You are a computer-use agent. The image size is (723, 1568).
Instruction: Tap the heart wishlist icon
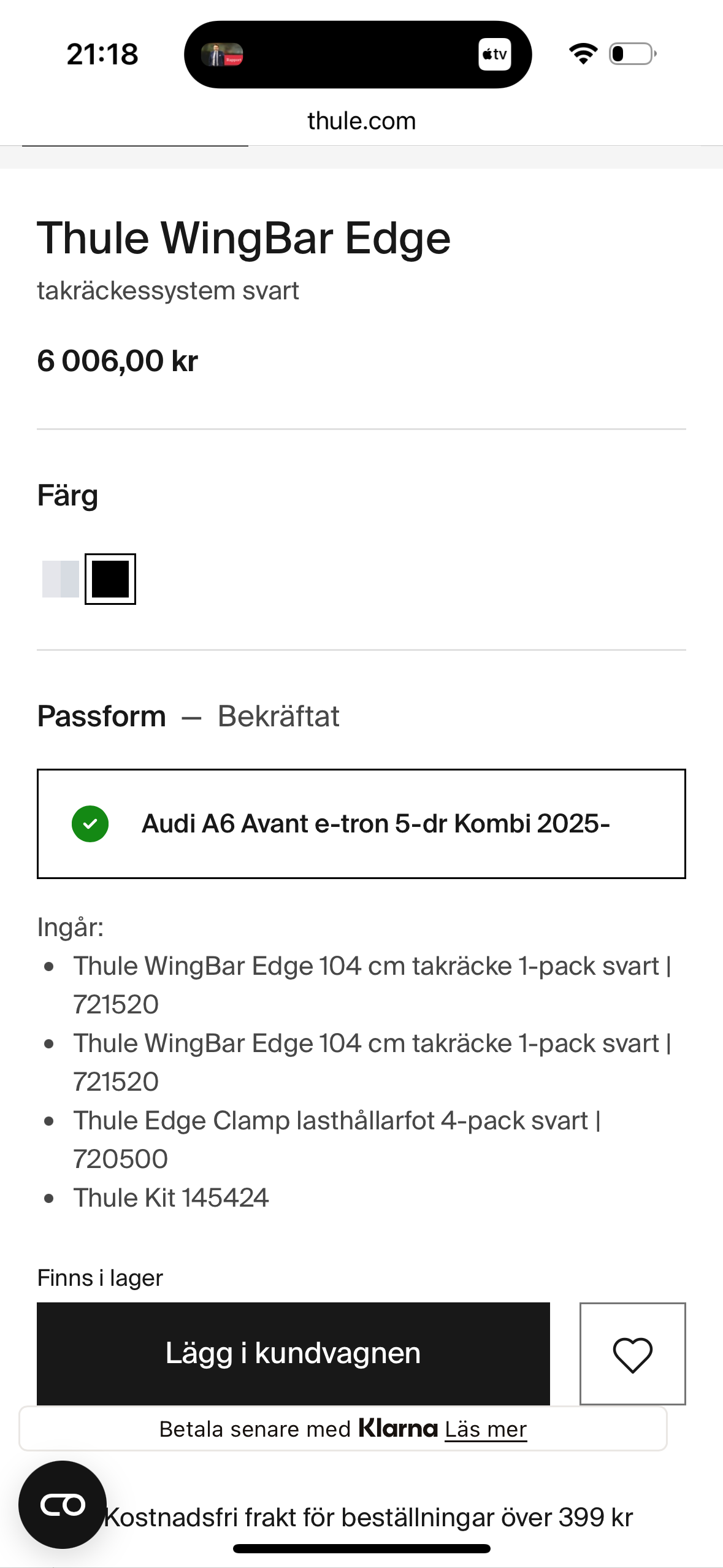click(x=632, y=1354)
